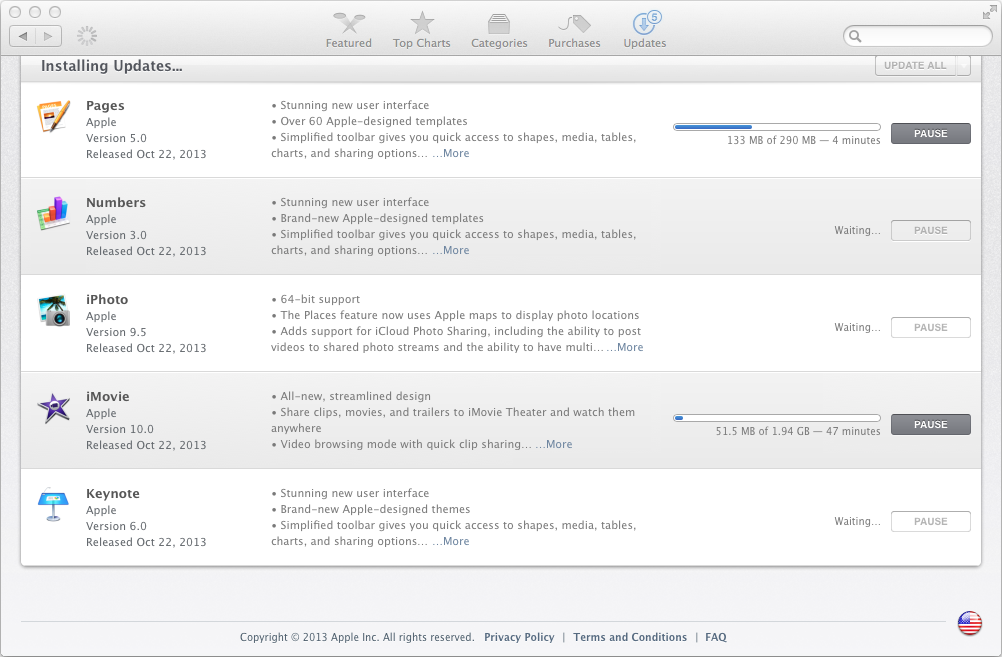
Task: Click the Categories tab label
Action: tap(499, 43)
